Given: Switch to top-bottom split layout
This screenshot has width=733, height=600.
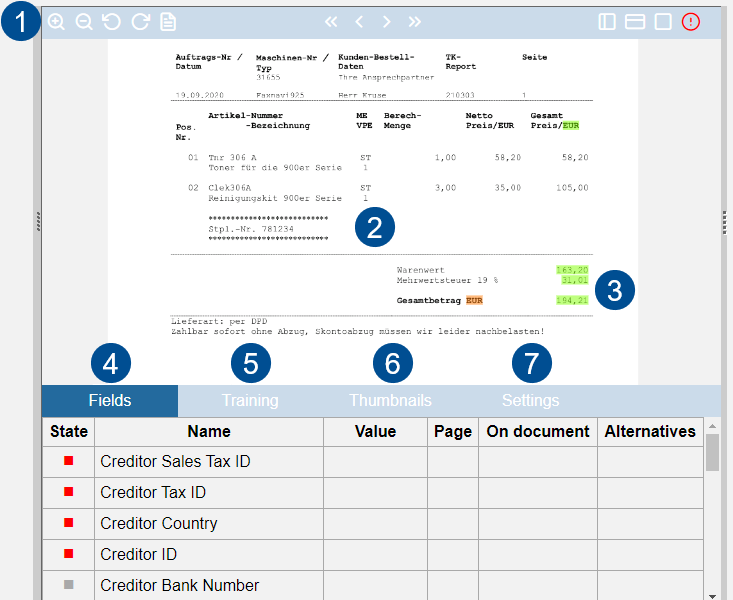Looking at the screenshot, I should point(635,21).
